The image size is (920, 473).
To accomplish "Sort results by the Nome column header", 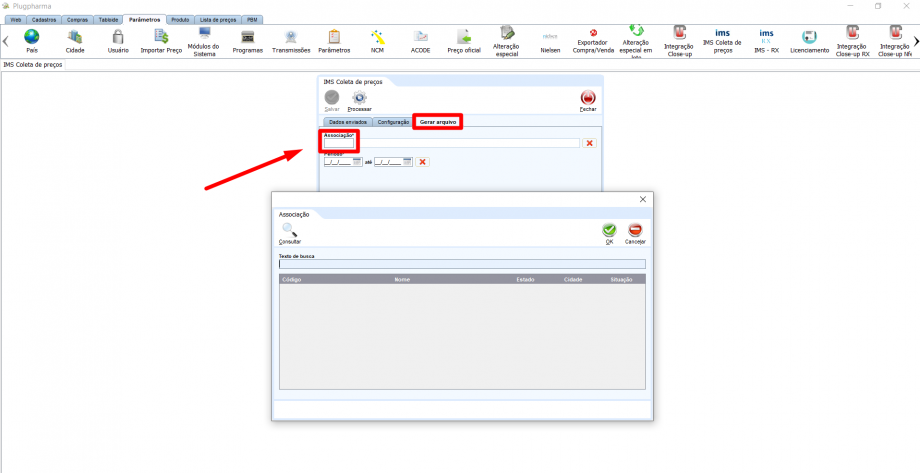I will point(403,280).
